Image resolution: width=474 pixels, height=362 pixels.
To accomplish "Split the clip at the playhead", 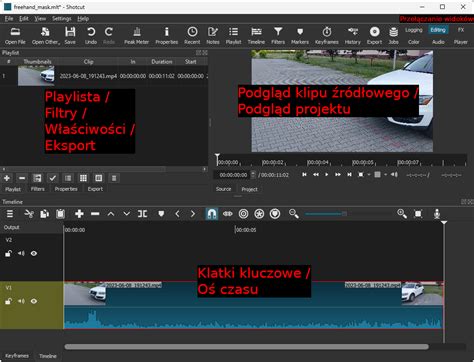I will point(142,214).
